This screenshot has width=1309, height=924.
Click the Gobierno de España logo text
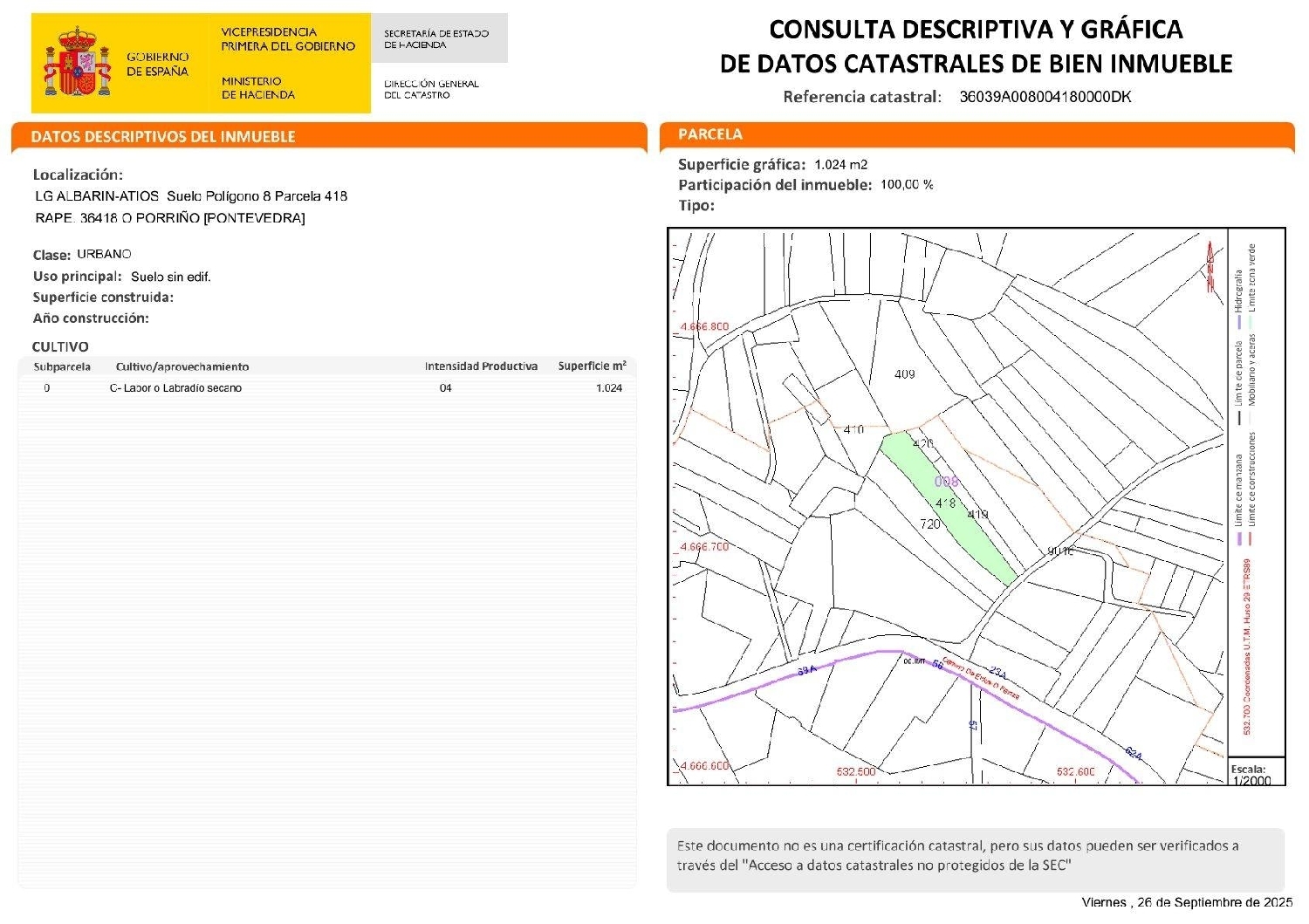(157, 64)
